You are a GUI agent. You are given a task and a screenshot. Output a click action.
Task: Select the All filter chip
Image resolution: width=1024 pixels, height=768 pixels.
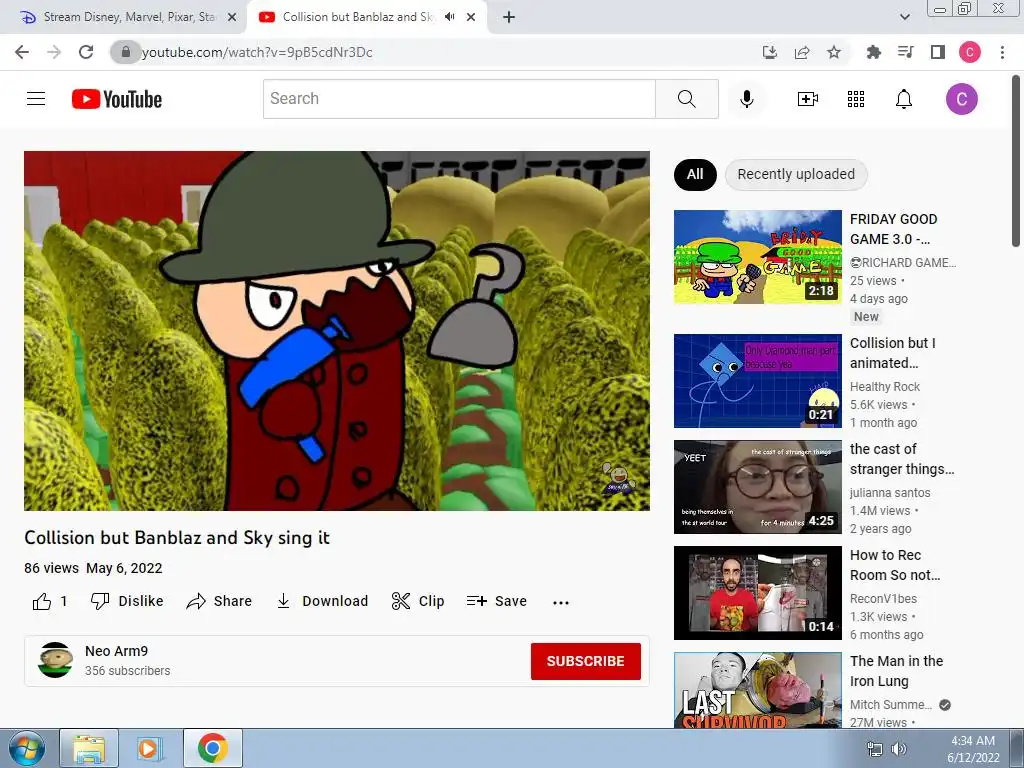[x=695, y=174]
